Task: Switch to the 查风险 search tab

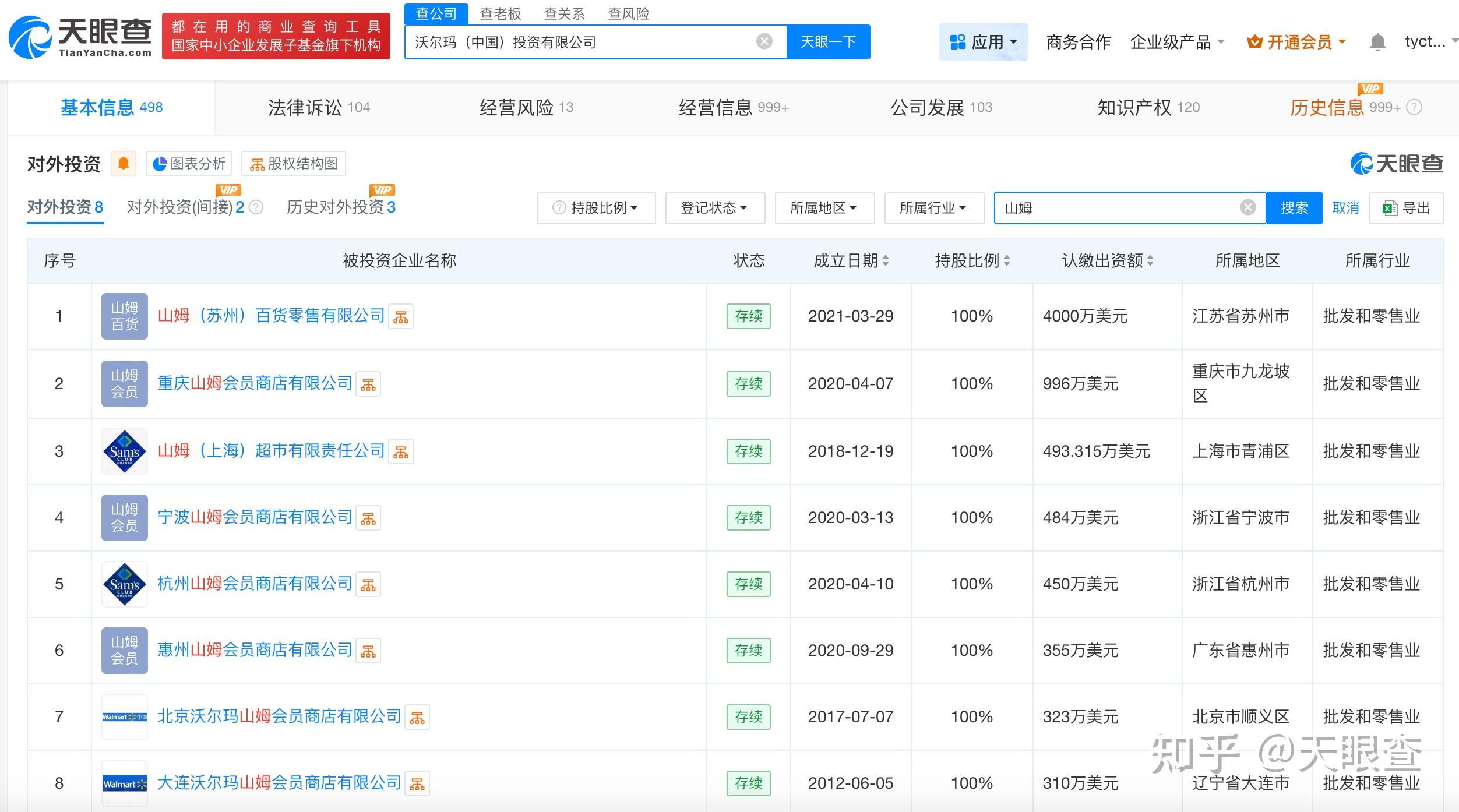Action: 628,13
